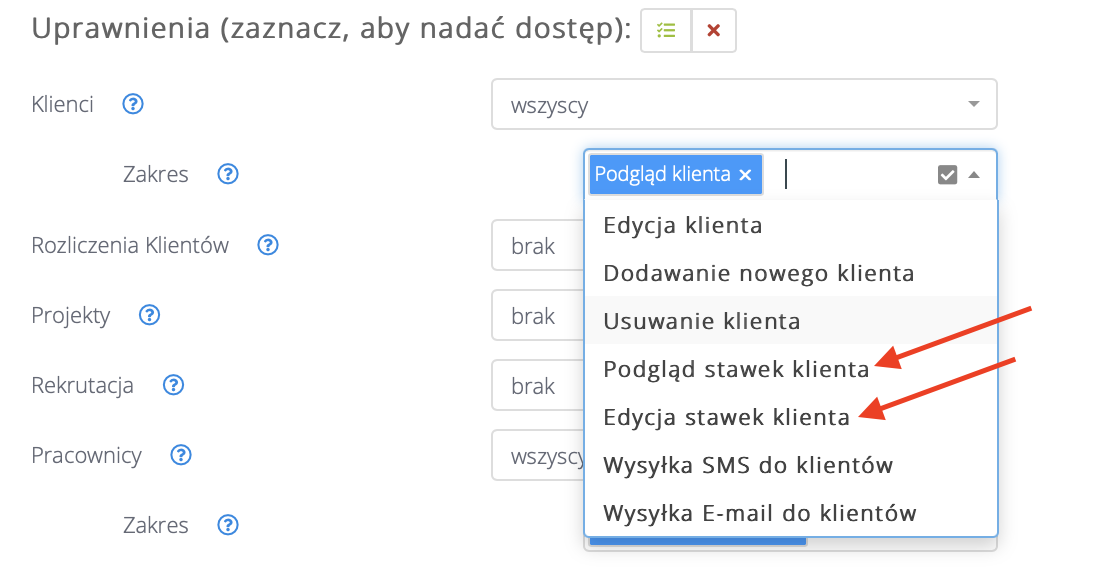Click the Zakres search text field
The width and height of the screenshot is (1120, 572).
[x=855, y=175]
